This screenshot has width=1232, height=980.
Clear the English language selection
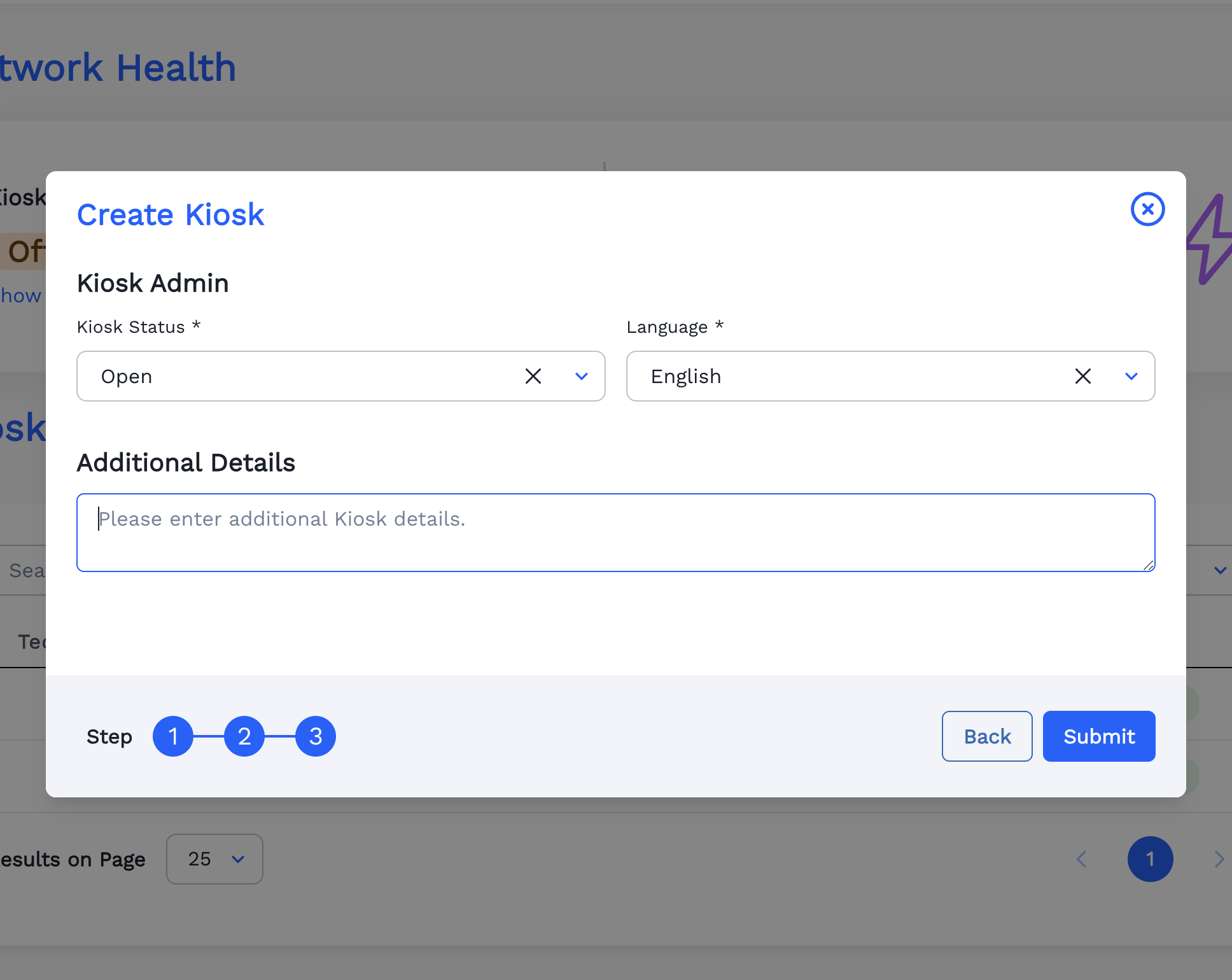(1082, 376)
